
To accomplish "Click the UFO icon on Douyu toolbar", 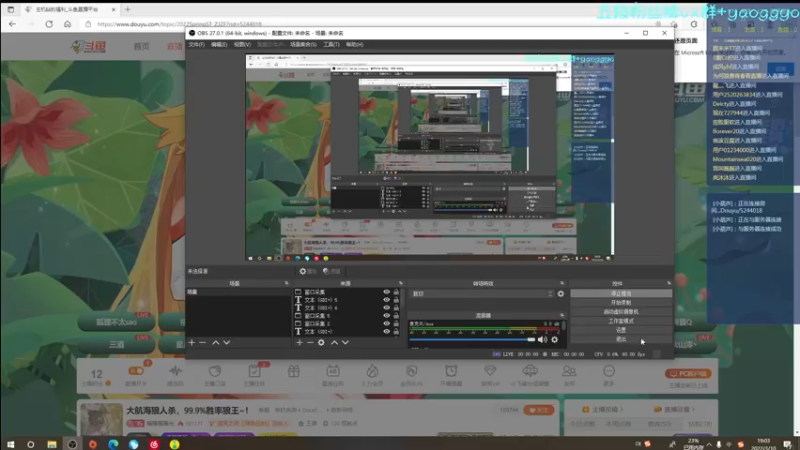I will click(x=530, y=370).
